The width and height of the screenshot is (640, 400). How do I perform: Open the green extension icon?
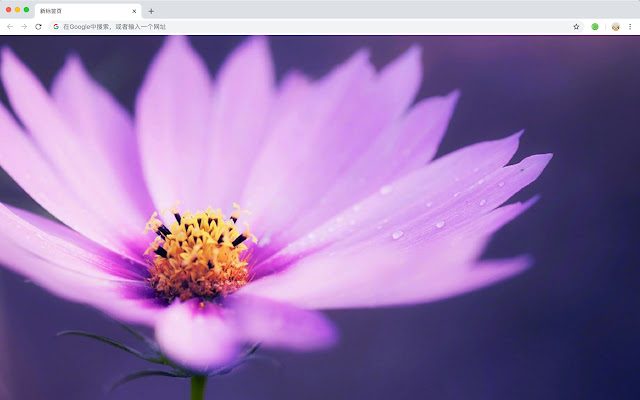pyautogui.click(x=595, y=27)
